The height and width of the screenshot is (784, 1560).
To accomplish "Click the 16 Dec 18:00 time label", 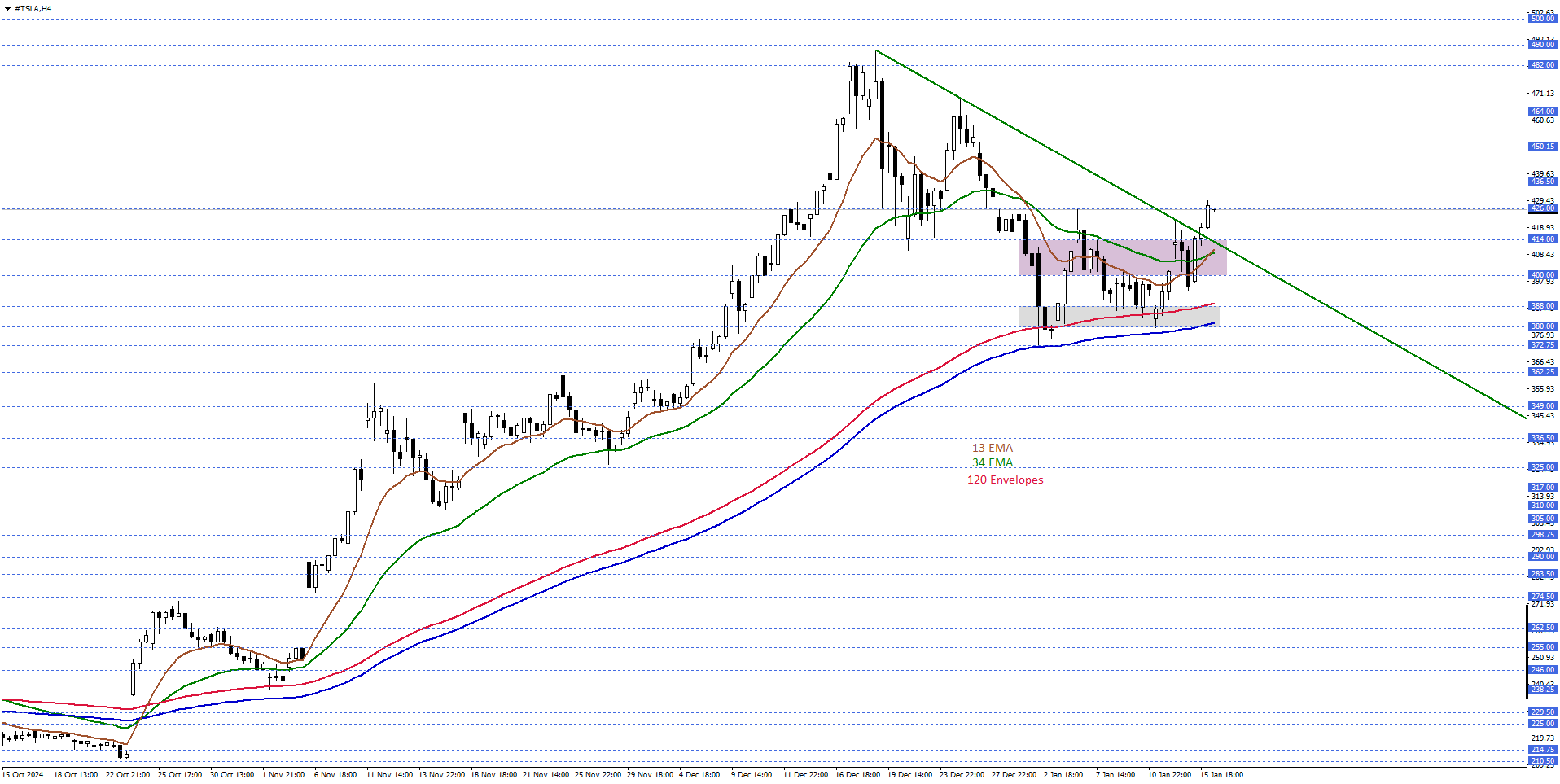I will click(x=857, y=774).
